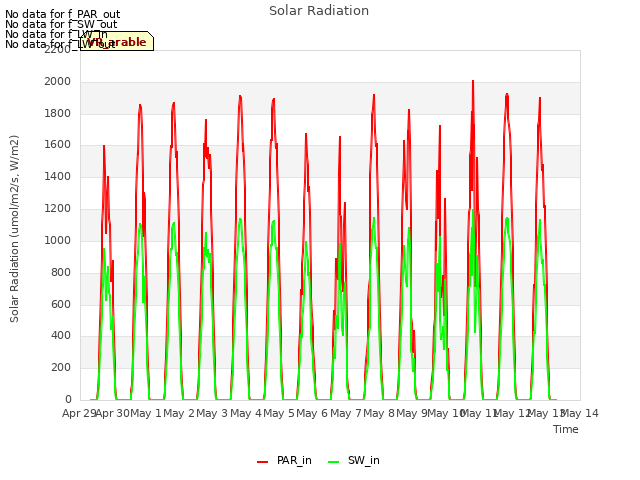Click the May 1 x-axis date label
640x480 pixels.
tap(146, 413)
